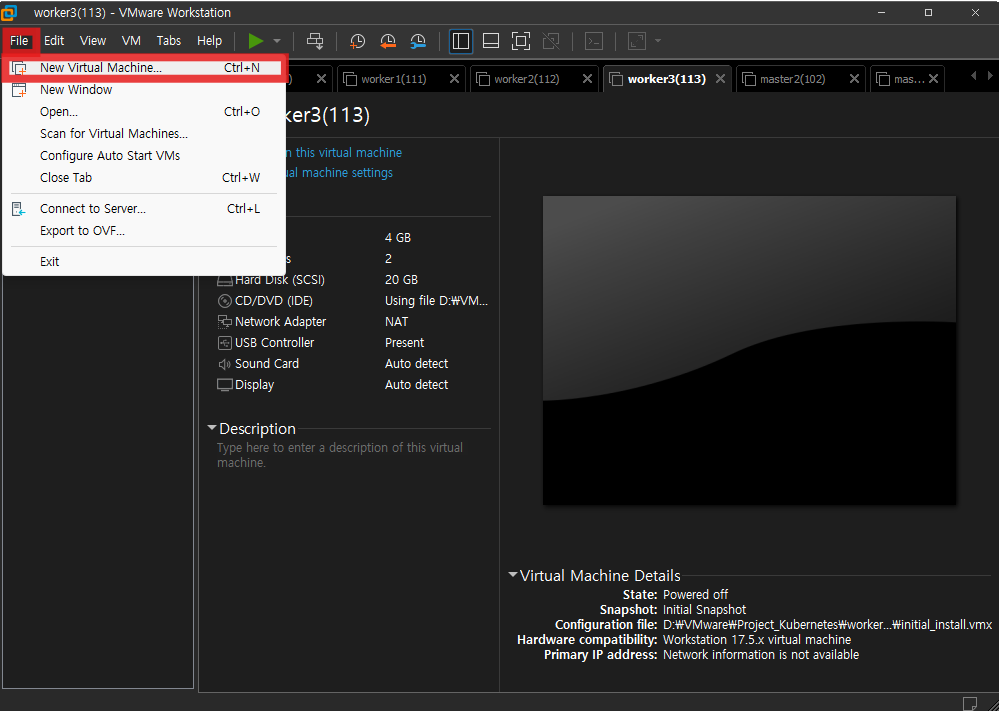Close the worker1(111) tab
Image resolution: width=999 pixels, height=711 pixels.
(x=454, y=79)
